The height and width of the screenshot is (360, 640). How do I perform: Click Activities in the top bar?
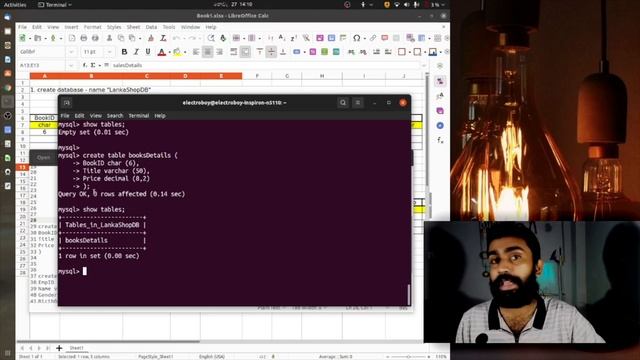15,4
